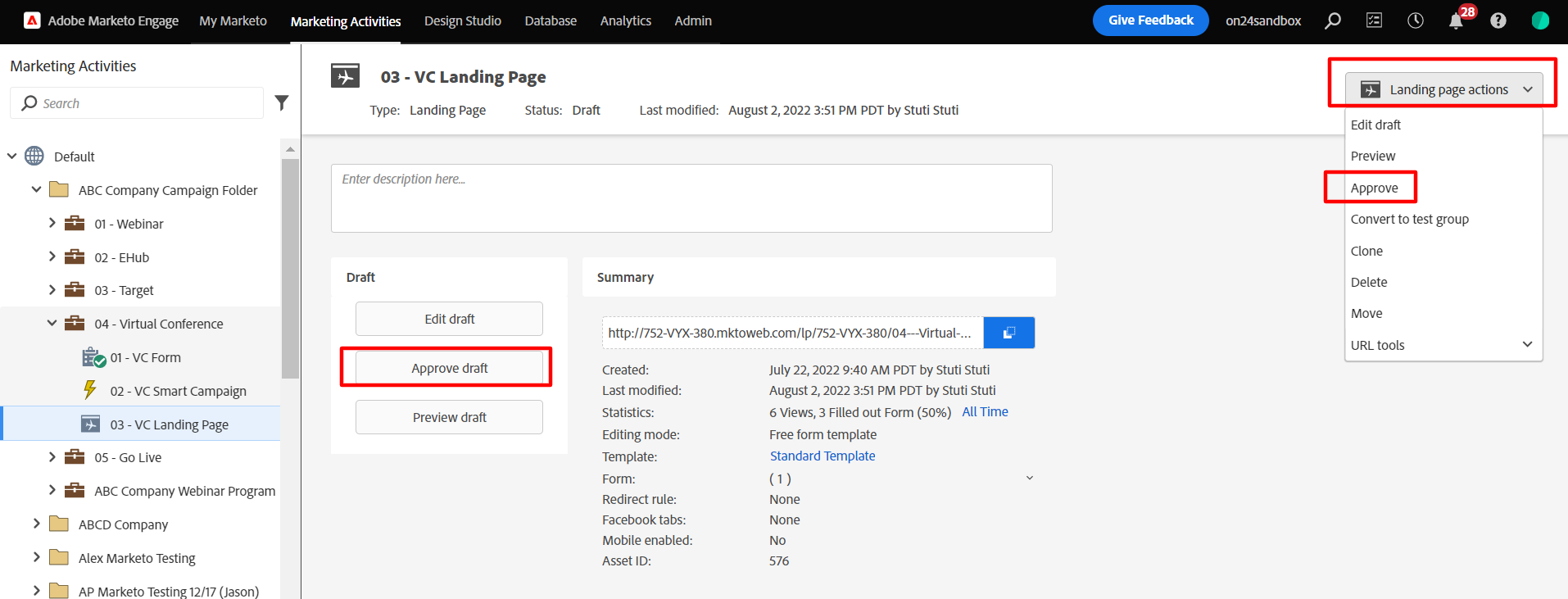Click the 02 - EHub program briefcase icon
1568x599 pixels.
(x=75, y=256)
